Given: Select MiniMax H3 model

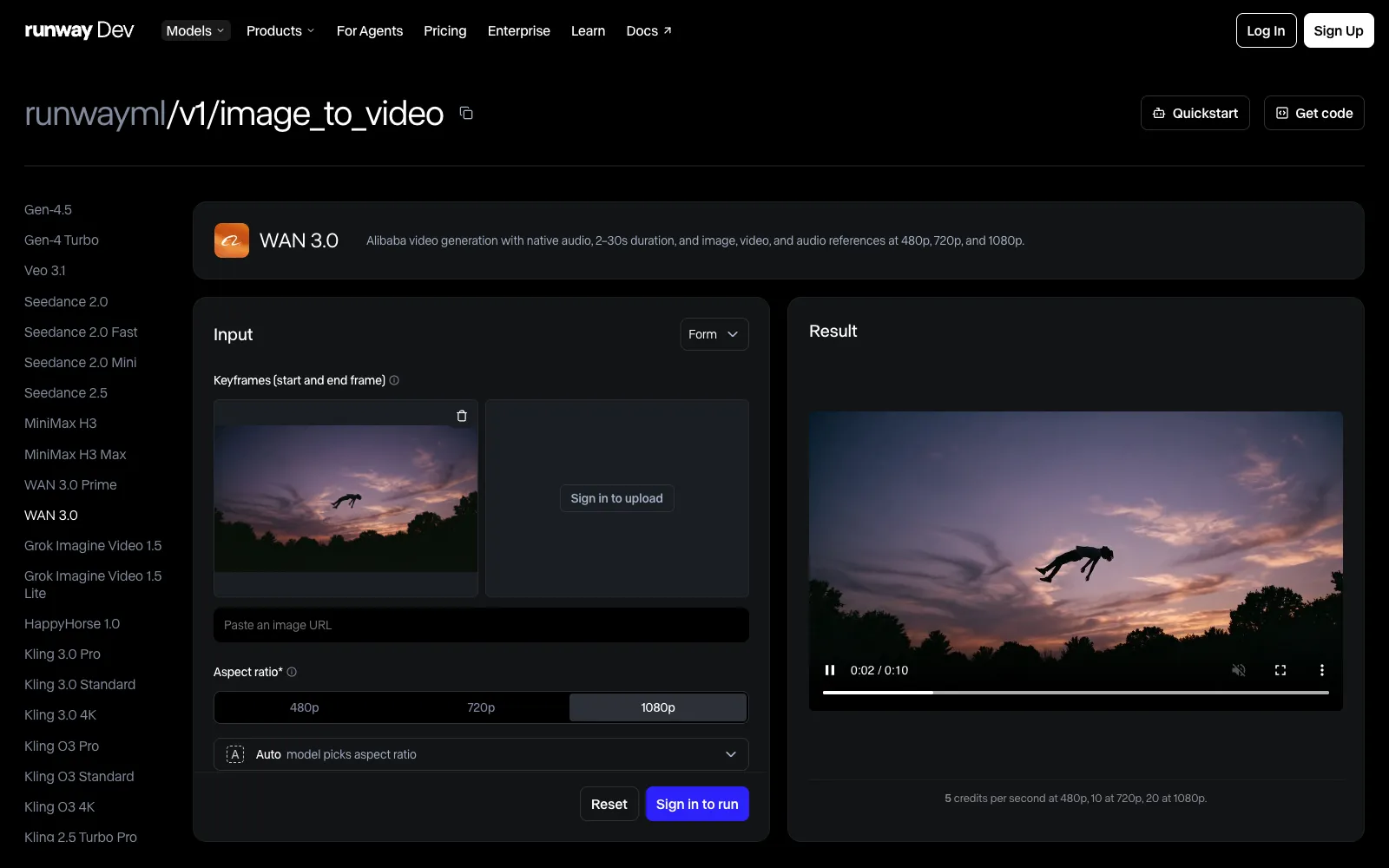Looking at the screenshot, I should pyautogui.click(x=61, y=423).
